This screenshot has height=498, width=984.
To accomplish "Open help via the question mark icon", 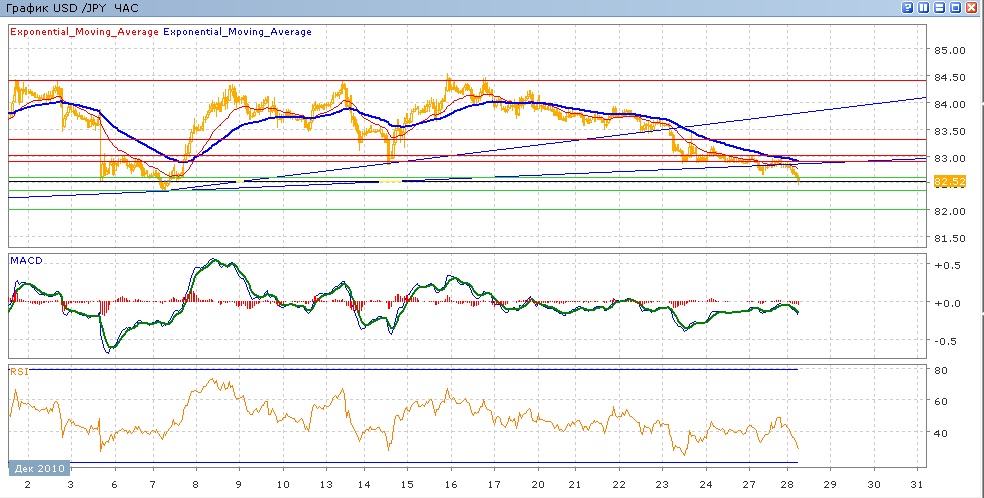I will point(908,8).
